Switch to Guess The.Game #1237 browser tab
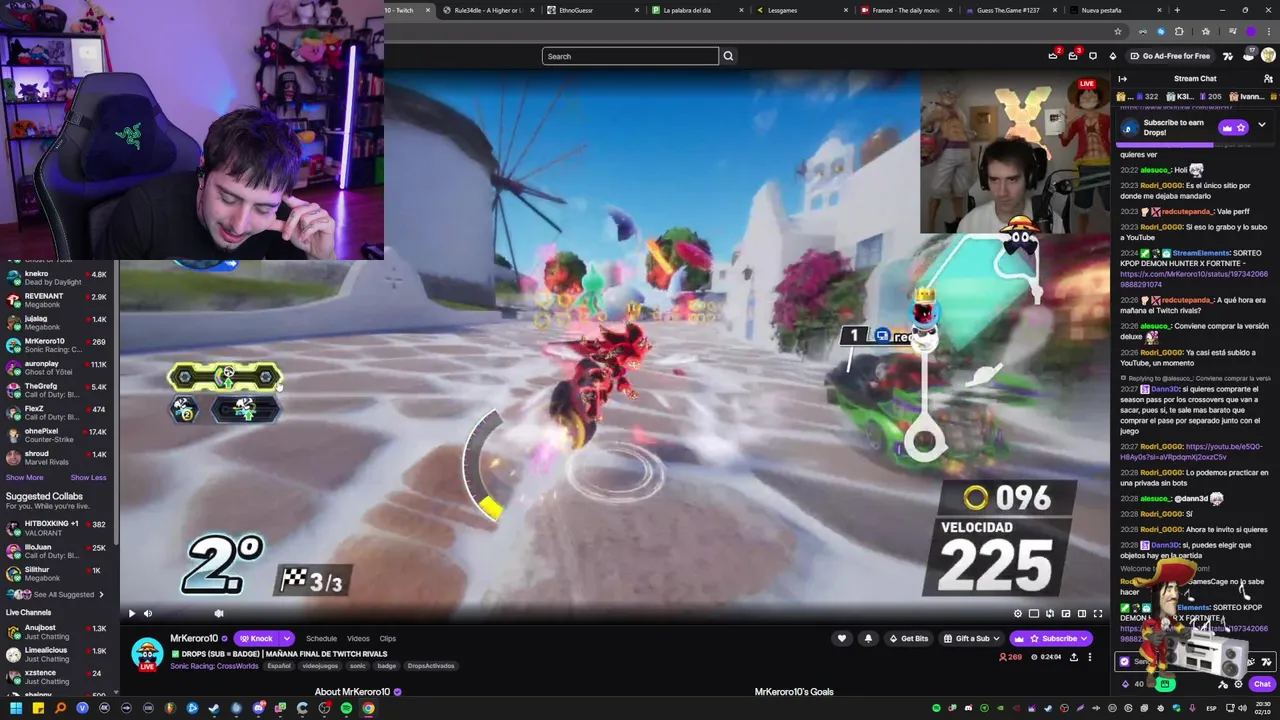This screenshot has width=1280, height=720. [x=1010, y=10]
